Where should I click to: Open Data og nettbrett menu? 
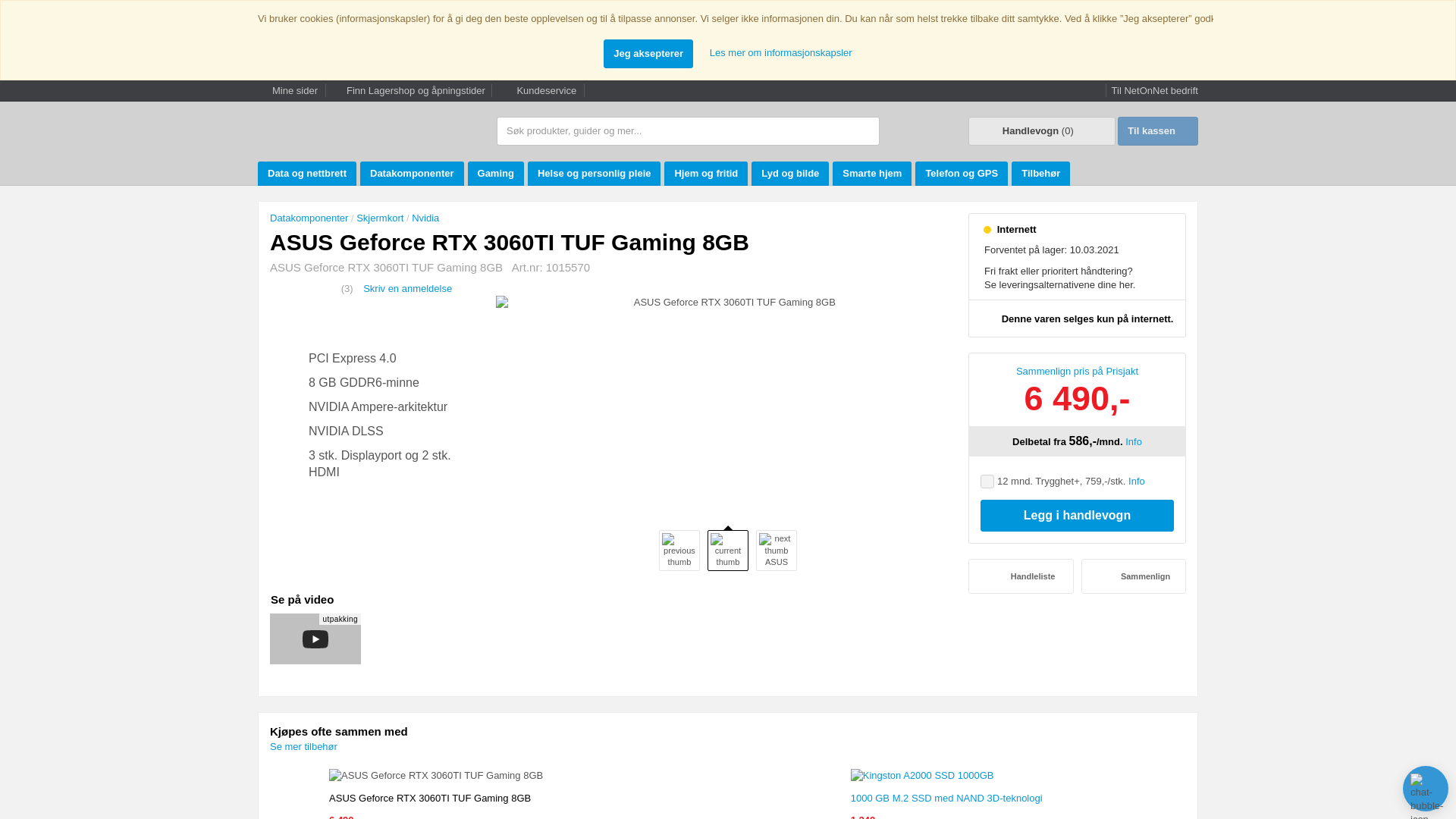(x=306, y=174)
